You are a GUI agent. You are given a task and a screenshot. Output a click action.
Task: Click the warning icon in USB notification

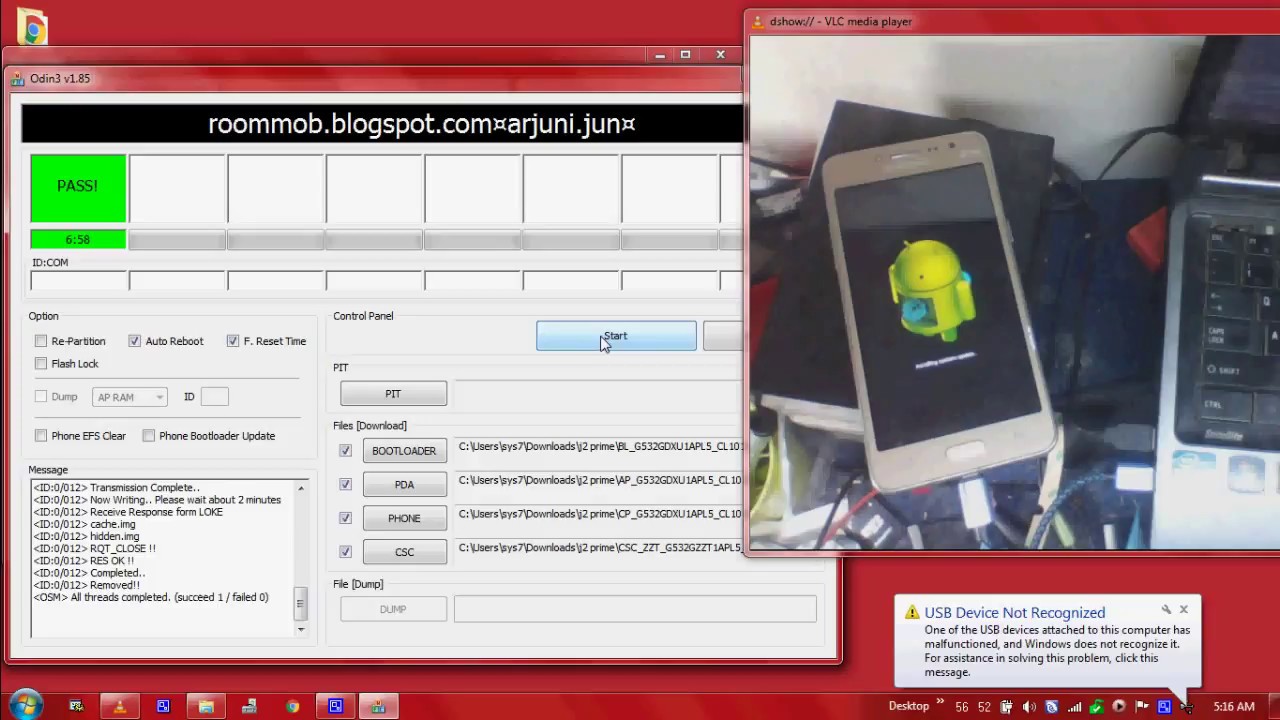911,613
